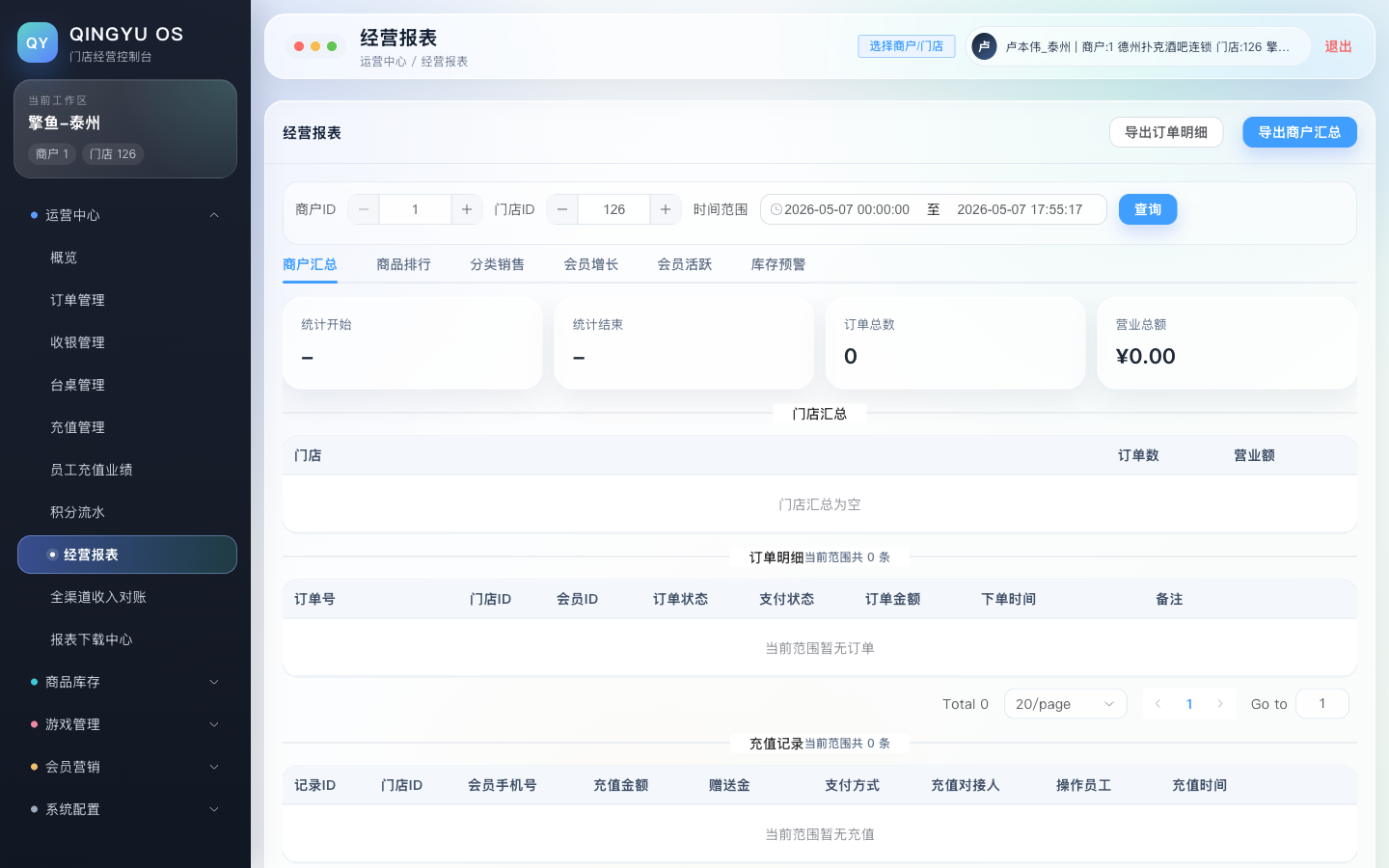Click the user avatar icon 卢
The width and height of the screenshot is (1389, 868).
point(984,46)
